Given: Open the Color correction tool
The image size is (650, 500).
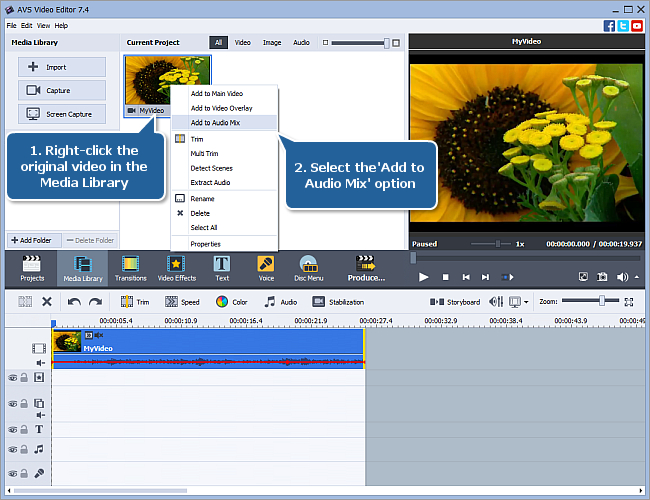Looking at the screenshot, I should point(231,302).
